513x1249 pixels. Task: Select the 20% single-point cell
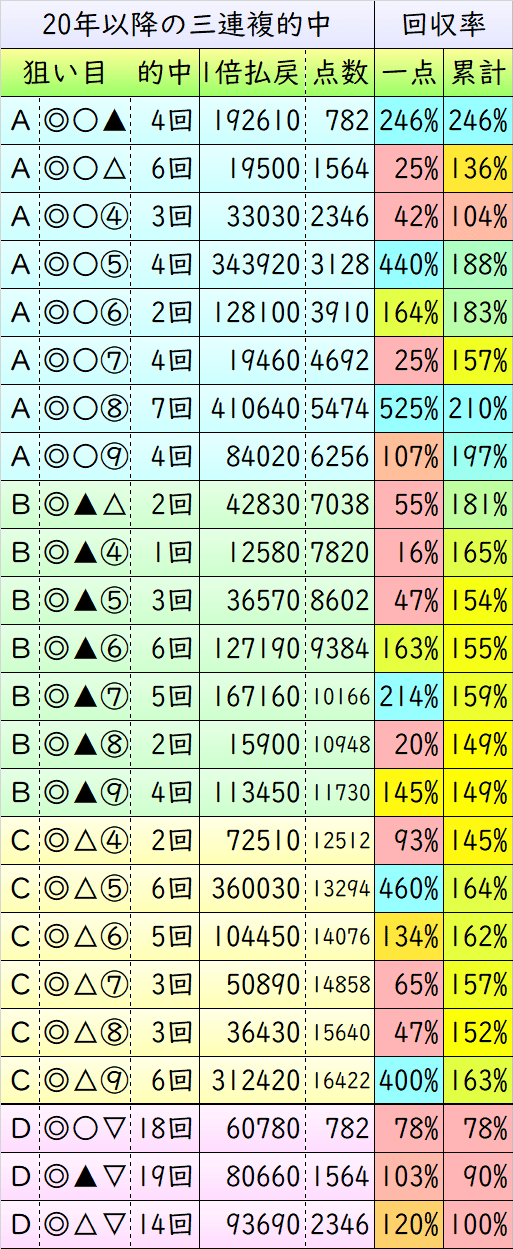(410, 745)
